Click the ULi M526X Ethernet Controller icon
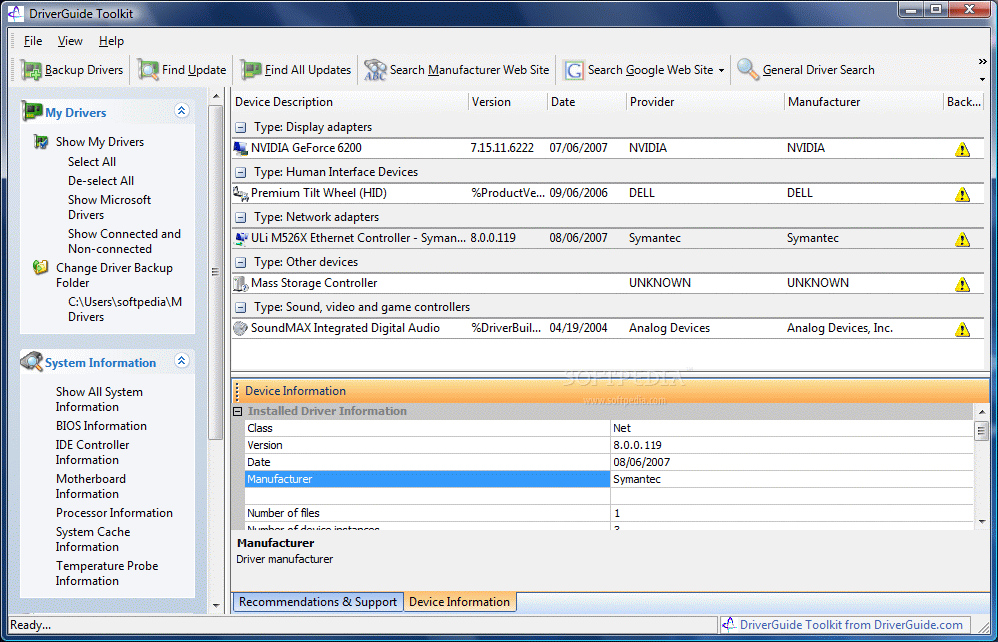The width and height of the screenshot is (998, 642). pyautogui.click(x=241, y=239)
